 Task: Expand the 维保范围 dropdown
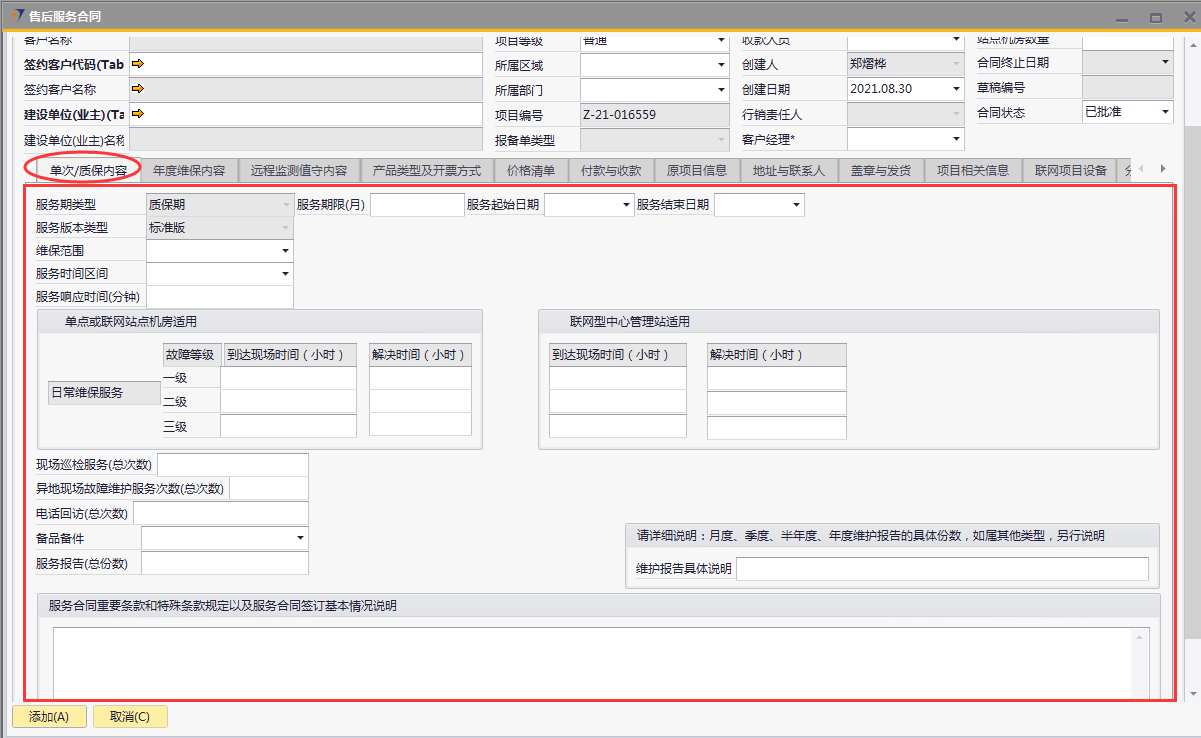[x=285, y=251]
